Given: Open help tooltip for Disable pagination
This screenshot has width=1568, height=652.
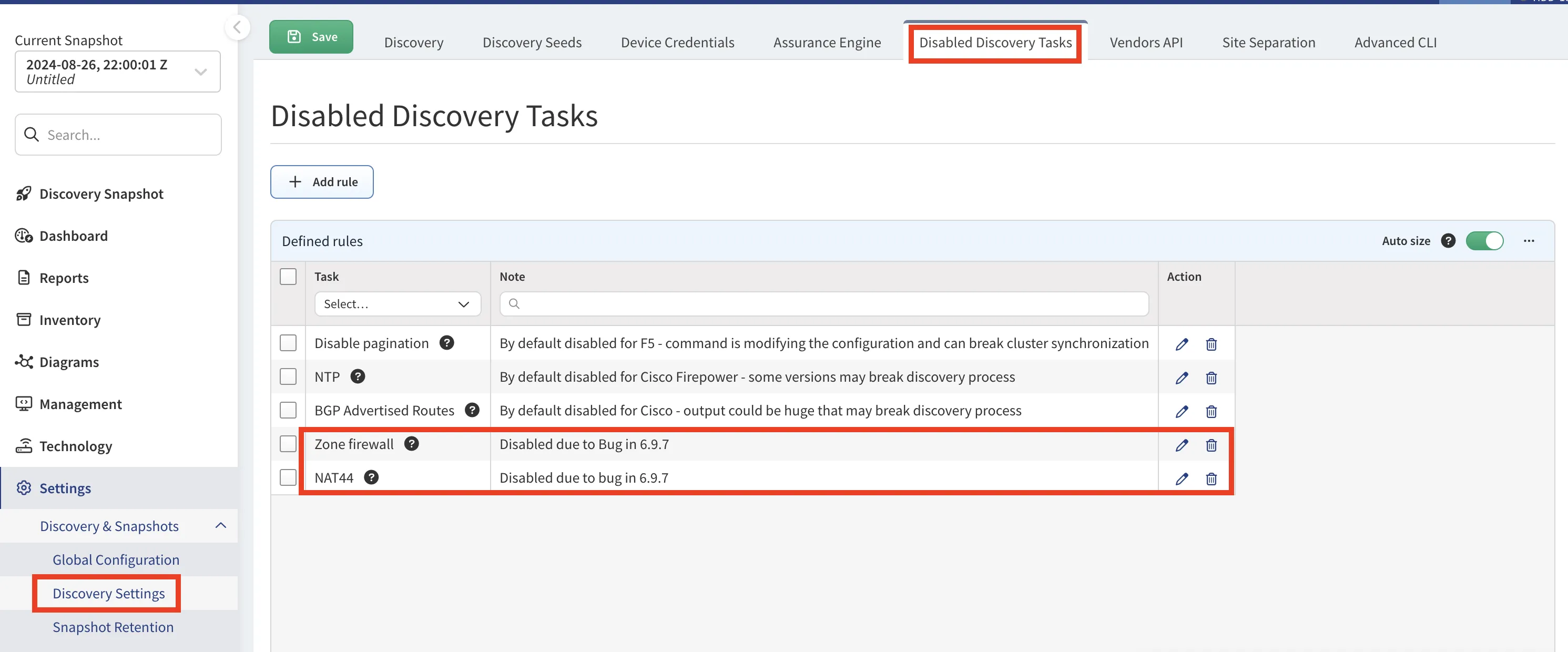Looking at the screenshot, I should coord(447,343).
